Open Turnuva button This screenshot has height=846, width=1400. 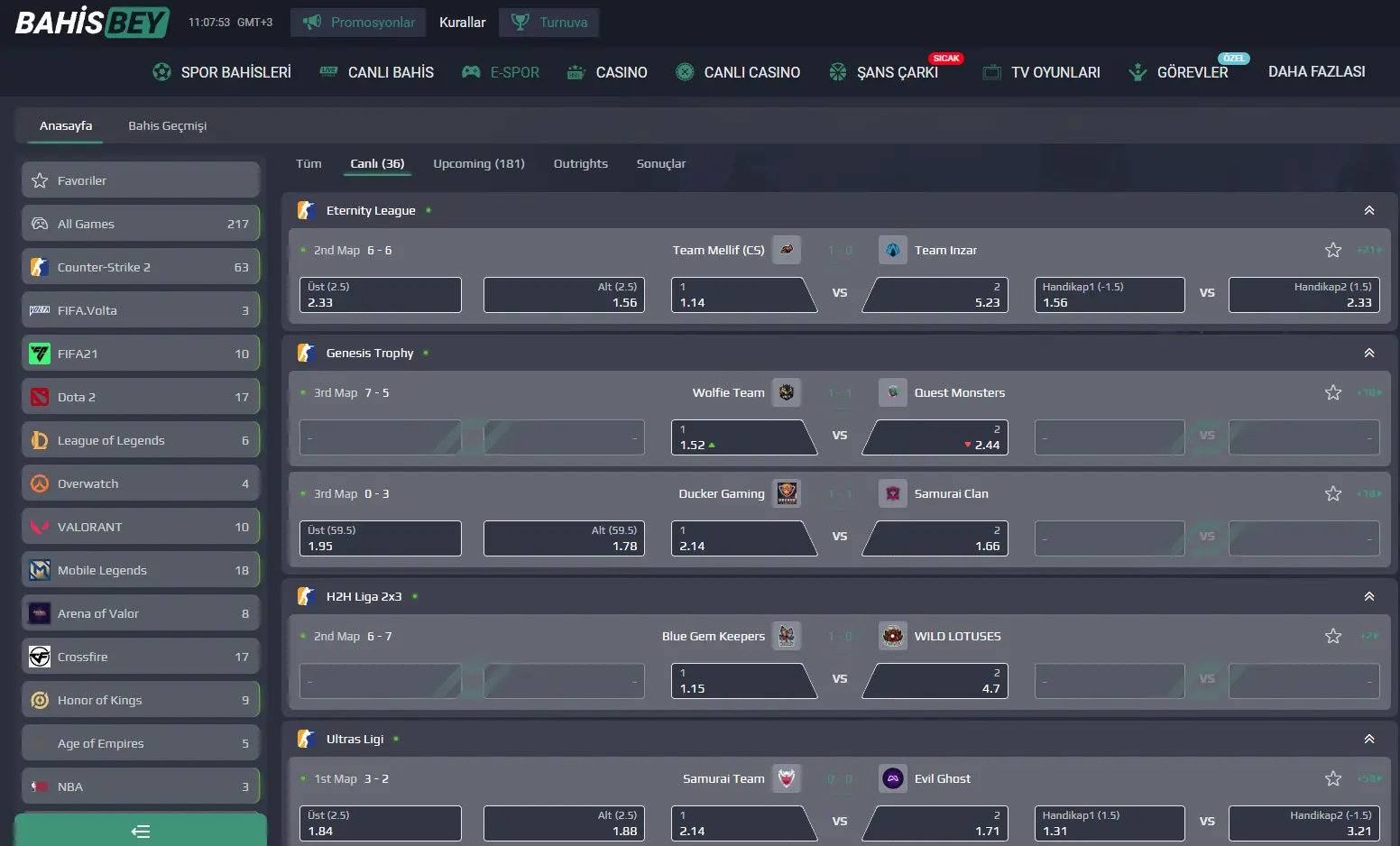548,22
